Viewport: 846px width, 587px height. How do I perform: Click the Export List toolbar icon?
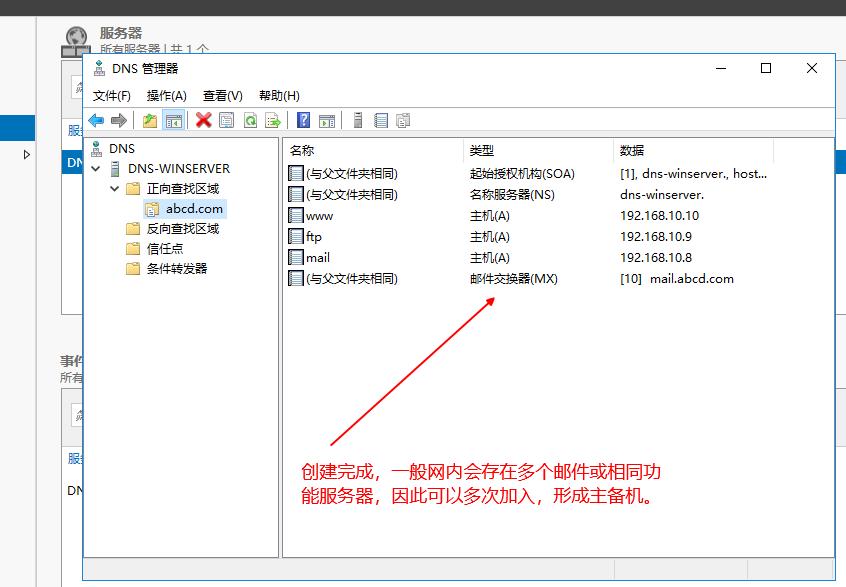[x=272, y=120]
